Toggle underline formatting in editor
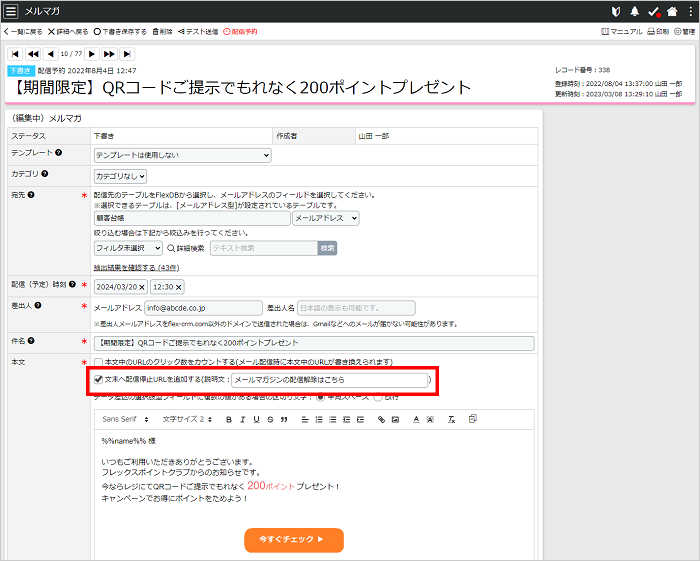The height and width of the screenshot is (561, 700). (256, 420)
